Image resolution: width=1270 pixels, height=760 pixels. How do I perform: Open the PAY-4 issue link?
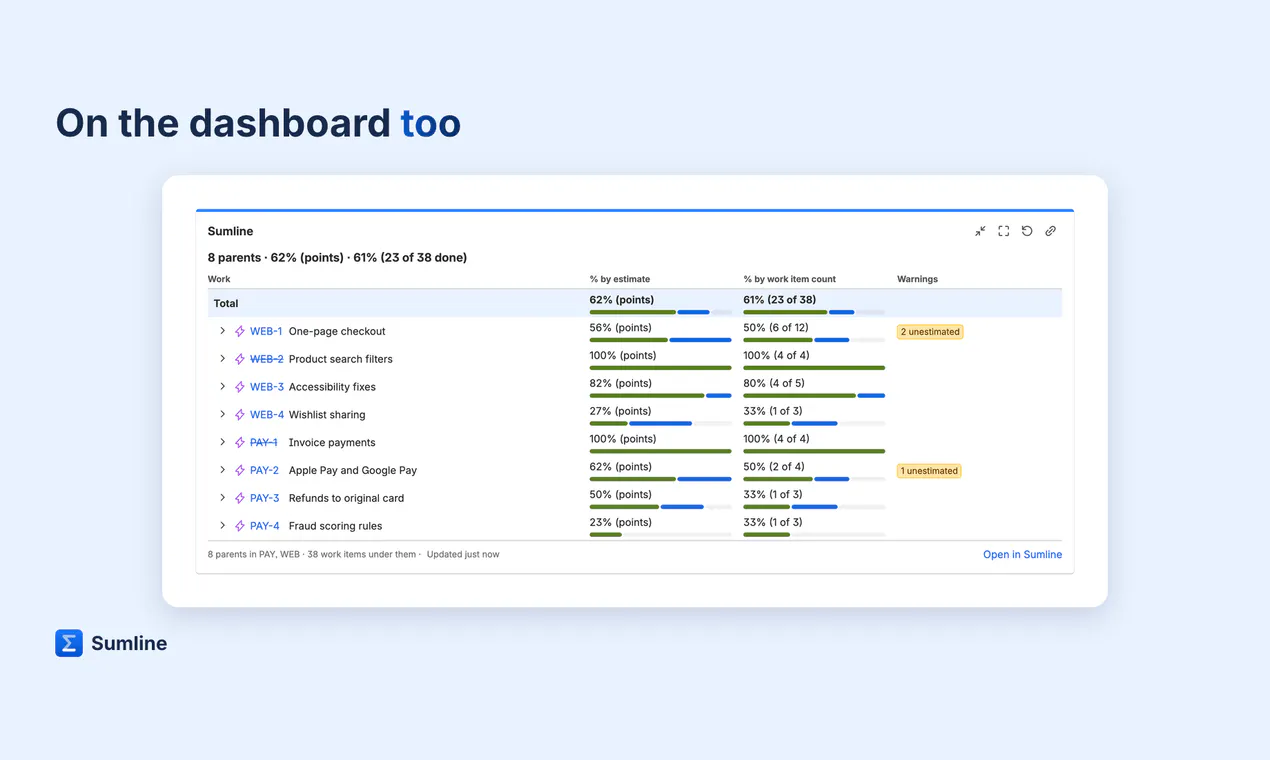tap(265, 526)
